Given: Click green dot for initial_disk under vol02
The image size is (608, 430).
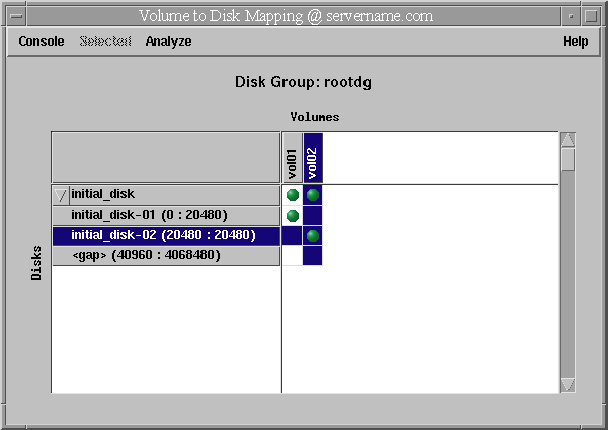Looking at the screenshot, I should pos(313,195).
